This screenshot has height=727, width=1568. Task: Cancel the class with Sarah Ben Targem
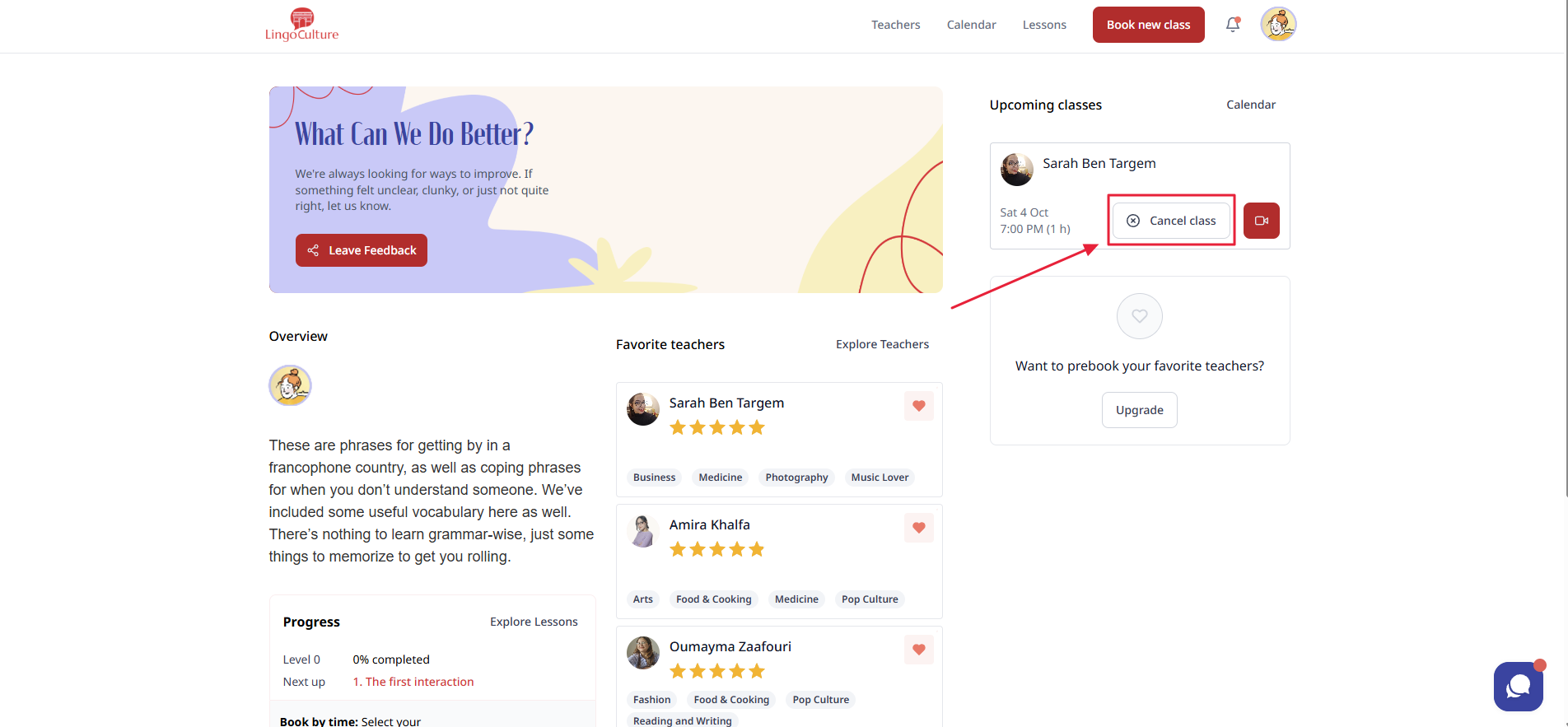coord(1170,221)
